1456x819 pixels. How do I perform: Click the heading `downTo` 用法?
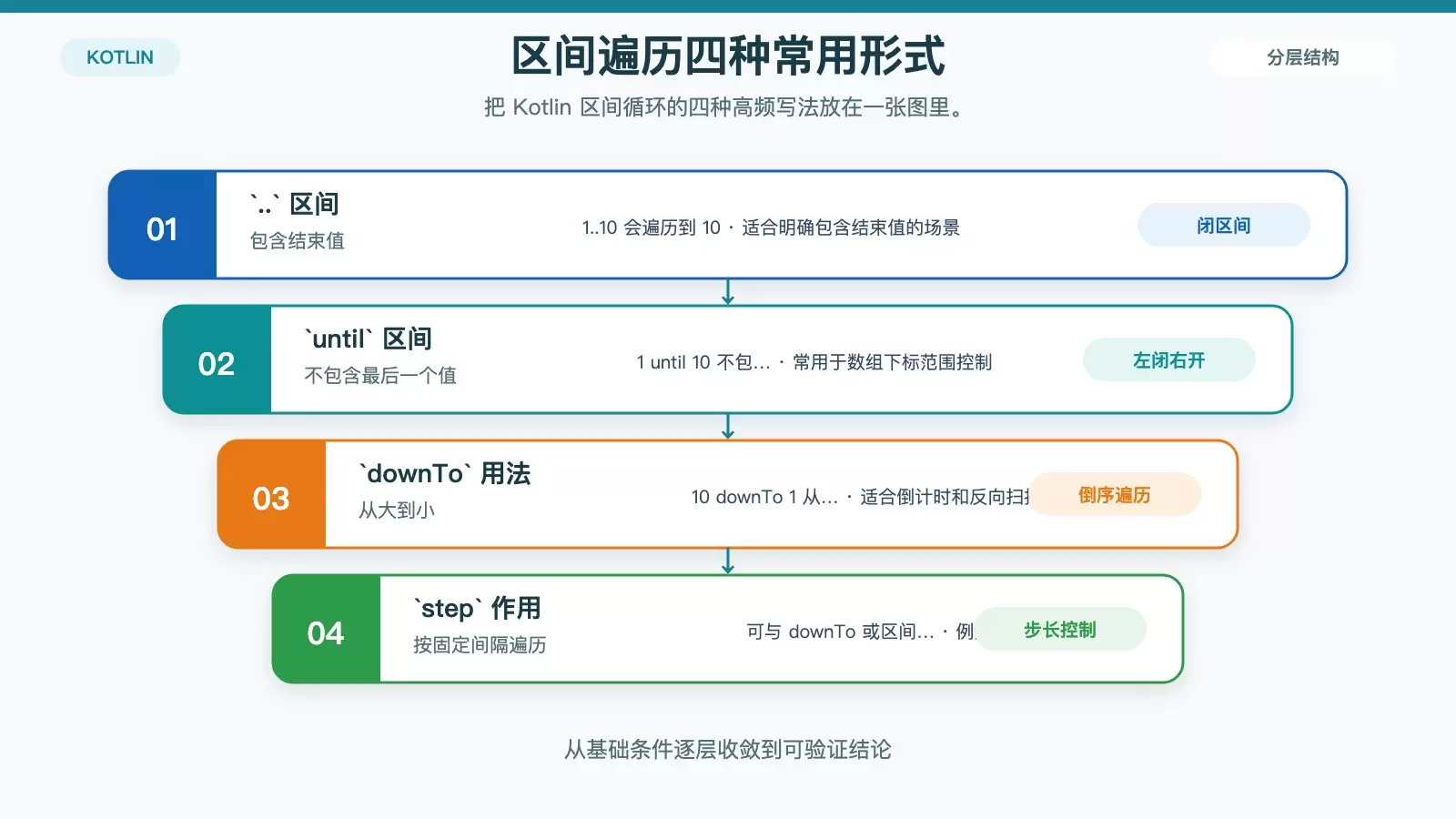[x=444, y=473]
